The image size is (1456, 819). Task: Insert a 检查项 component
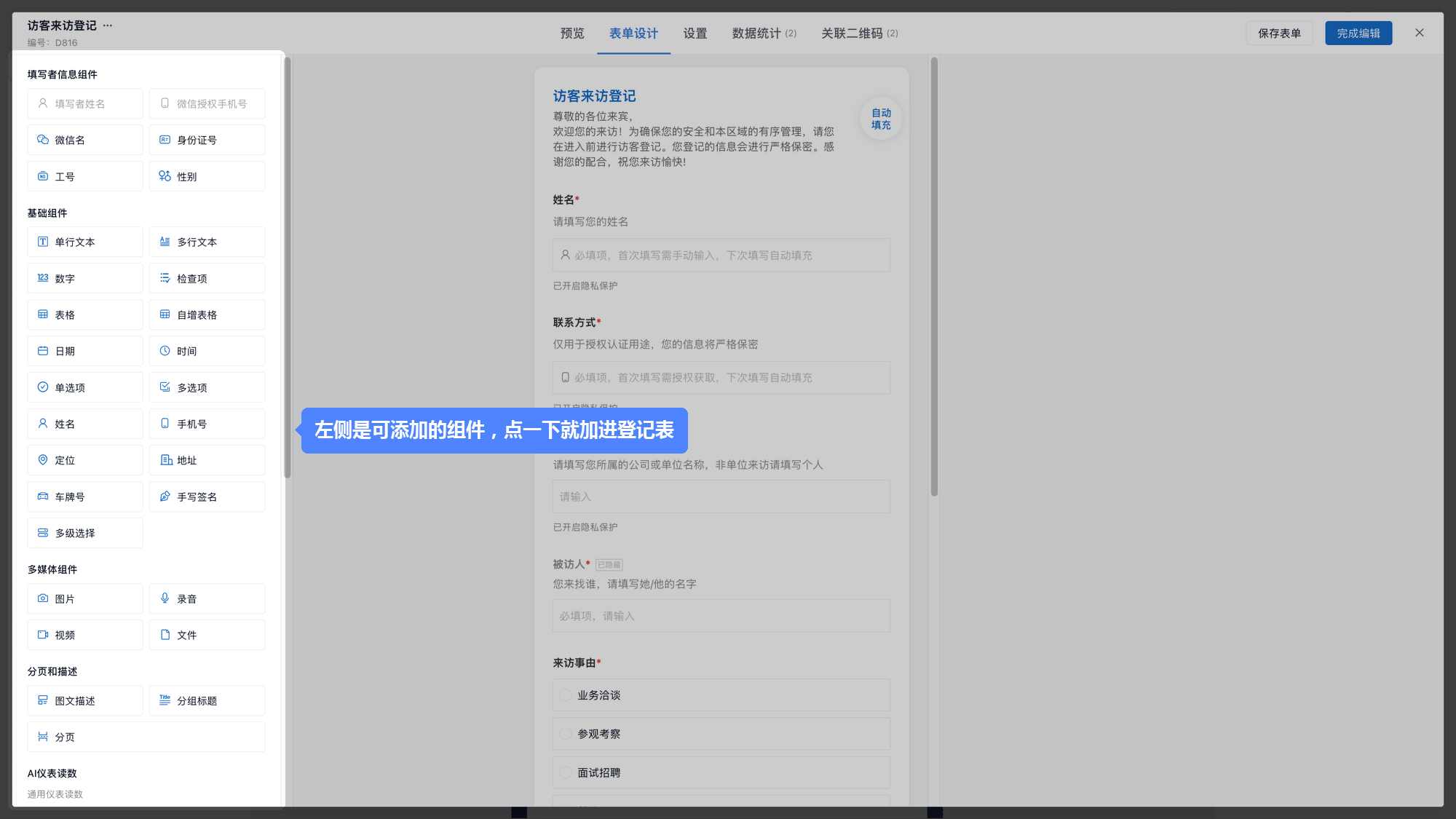[207, 278]
